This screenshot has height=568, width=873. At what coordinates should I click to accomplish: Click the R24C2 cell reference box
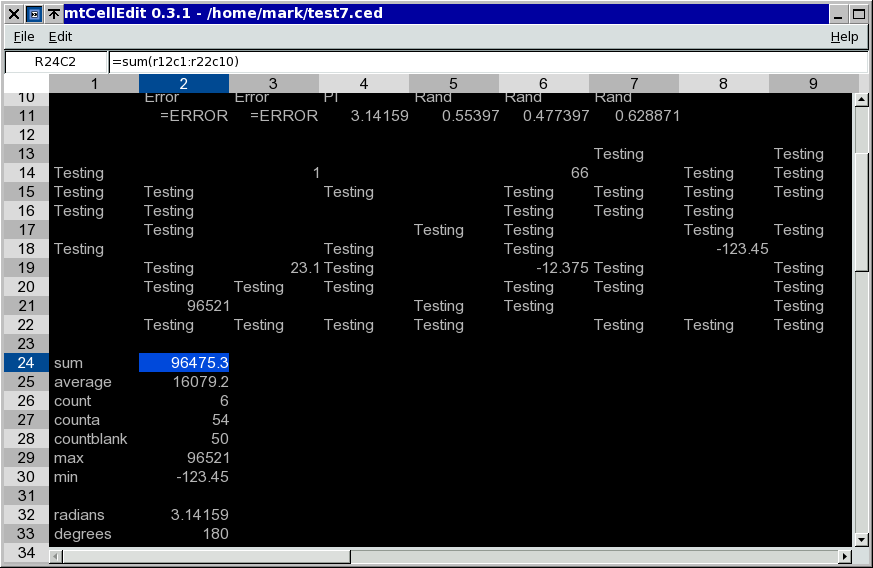(x=55, y=62)
